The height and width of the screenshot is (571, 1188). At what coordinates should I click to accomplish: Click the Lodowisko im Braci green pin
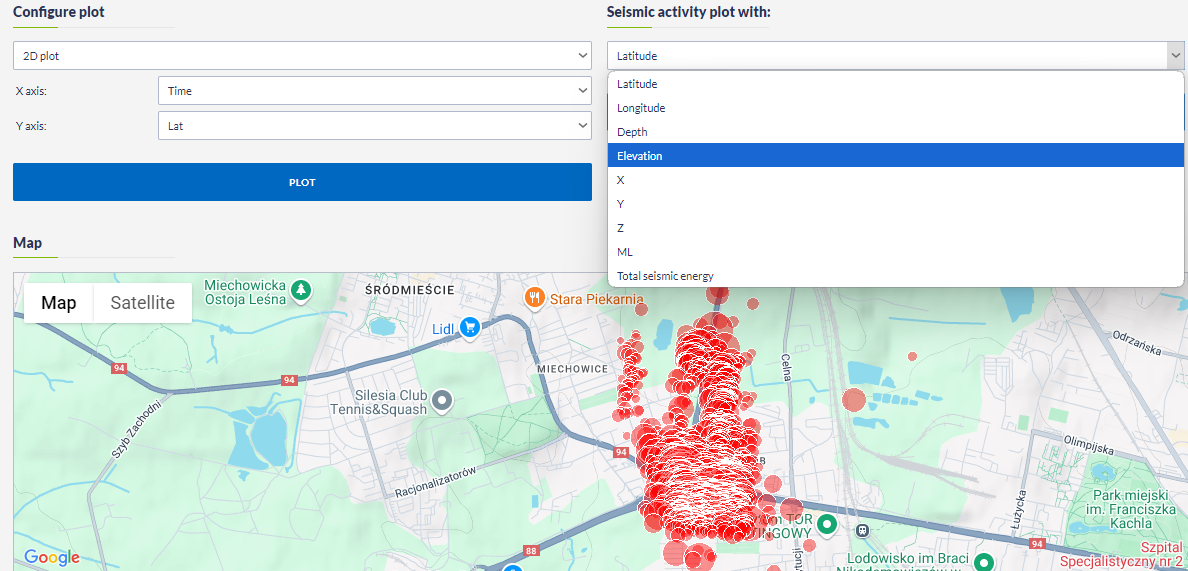pyautogui.click(x=984, y=563)
